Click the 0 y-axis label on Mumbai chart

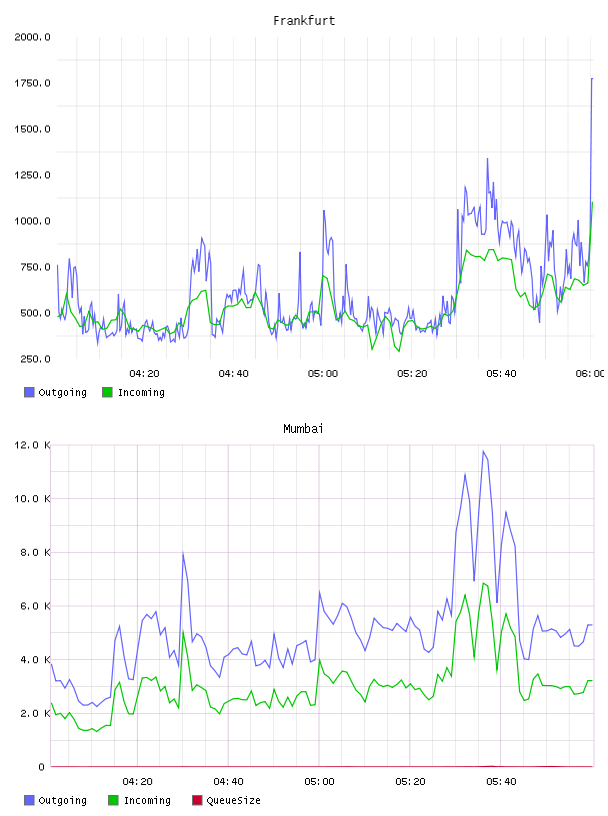point(42,767)
